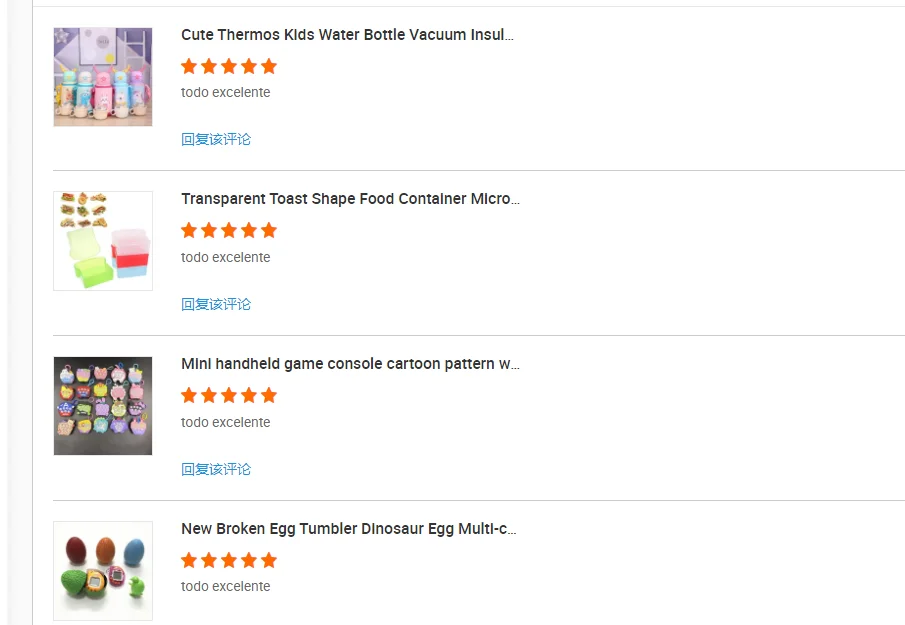The width and height of the screenshot is (905, 625).
Task: Click the fifth star of Dinosaur Egg rating
Action: click(268, 560)
